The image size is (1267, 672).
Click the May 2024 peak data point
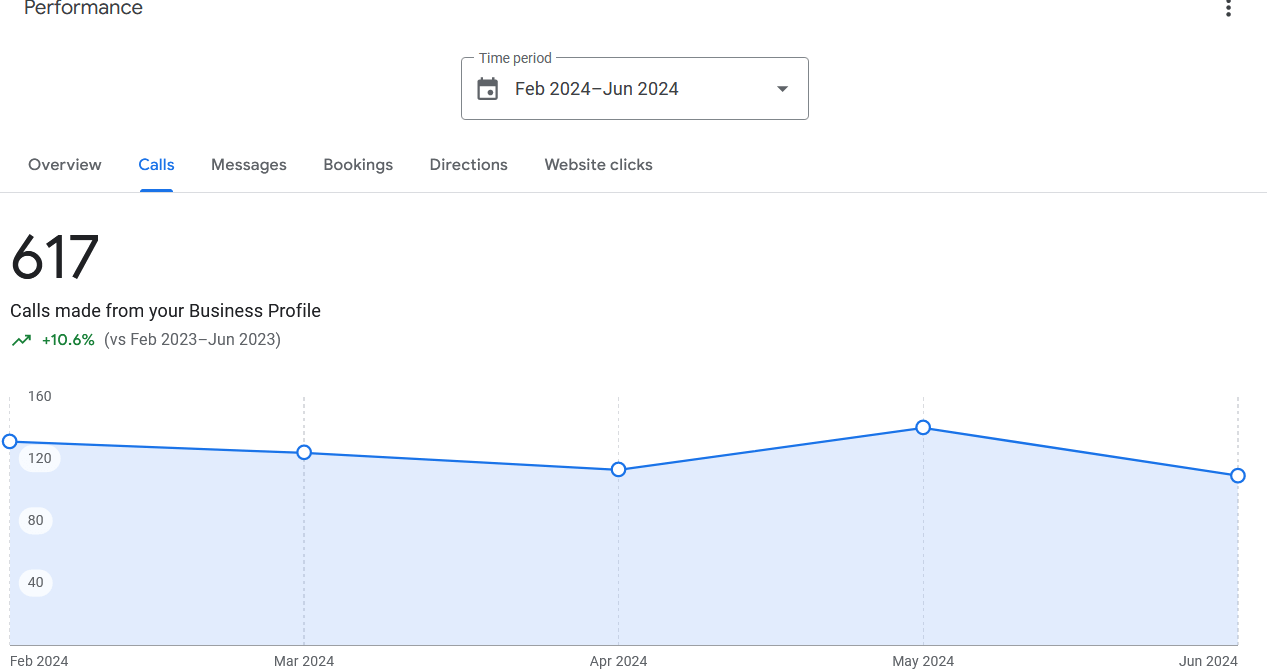(x=923, y=427)
